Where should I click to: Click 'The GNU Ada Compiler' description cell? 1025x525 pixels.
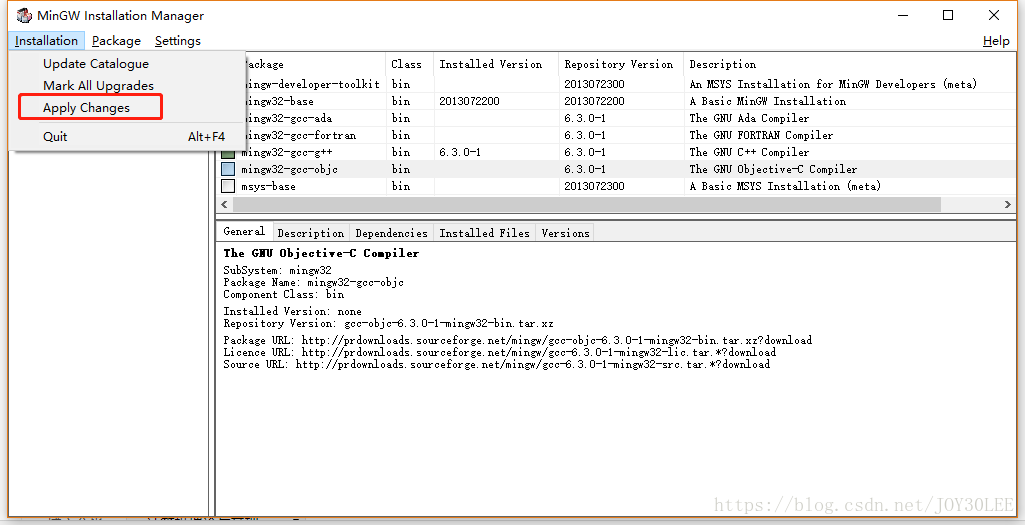click(749, 118)
